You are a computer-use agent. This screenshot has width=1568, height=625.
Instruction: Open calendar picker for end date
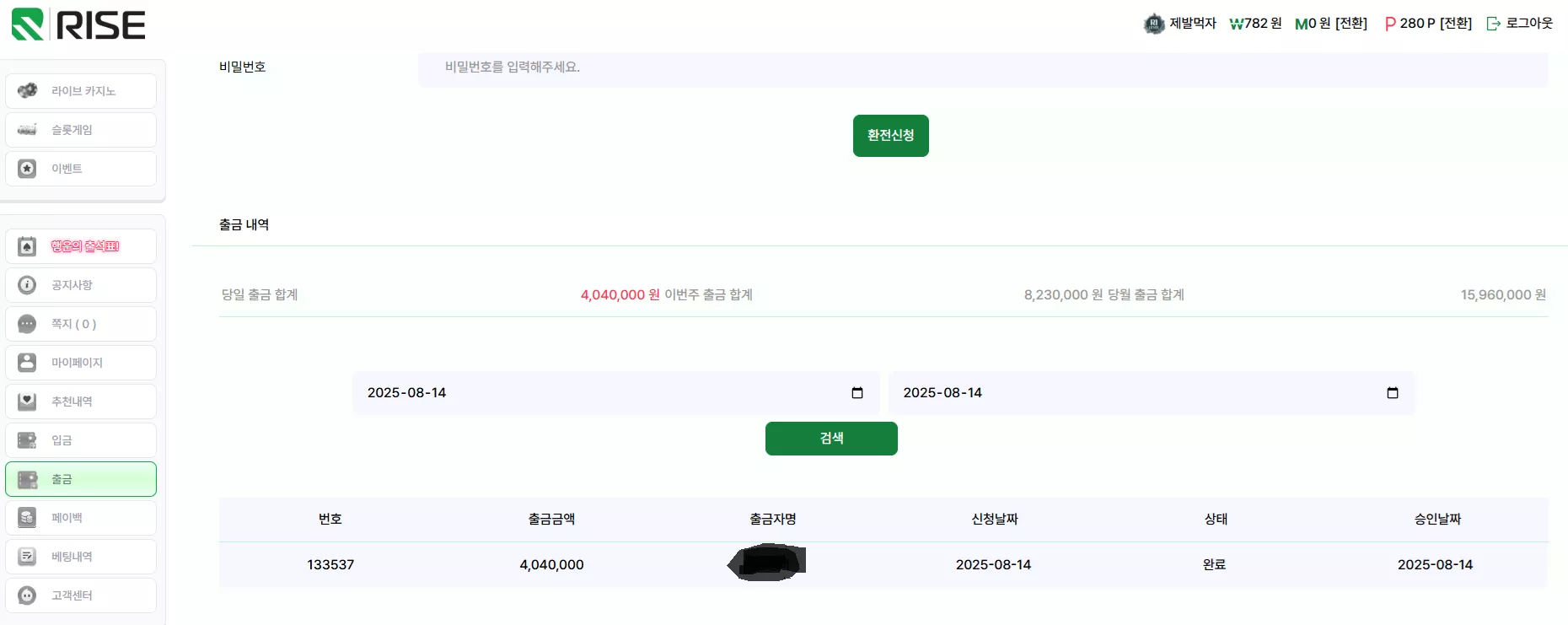coord(1393,393)
